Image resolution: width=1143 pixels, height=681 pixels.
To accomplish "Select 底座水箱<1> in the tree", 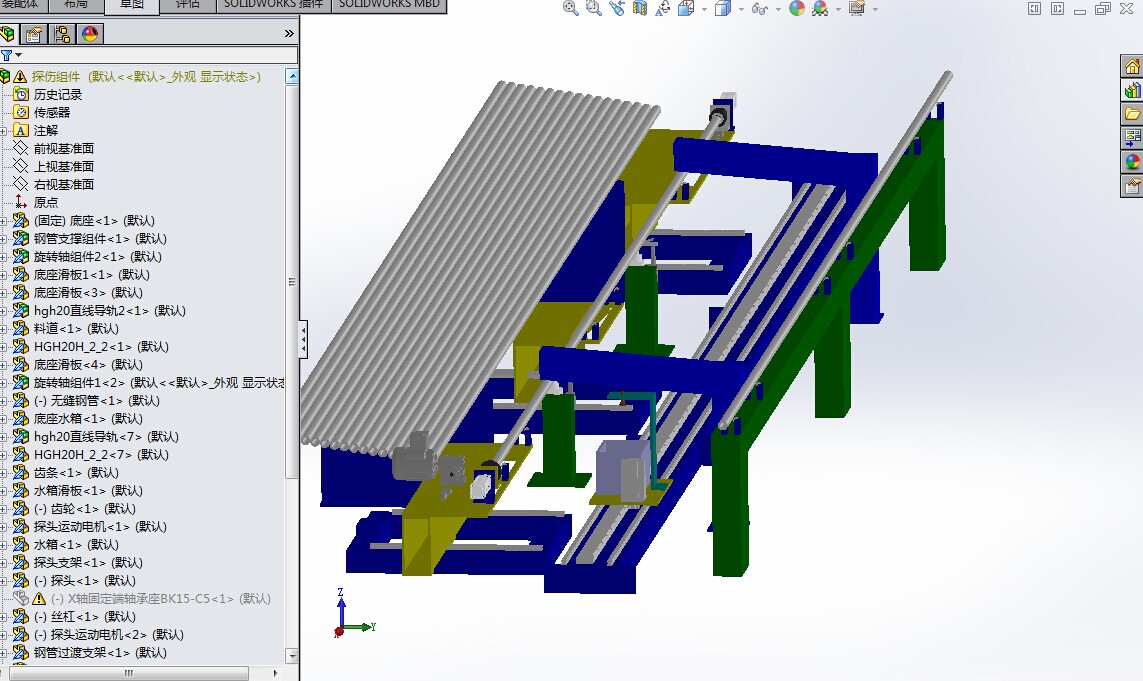I will click(88, 419).
